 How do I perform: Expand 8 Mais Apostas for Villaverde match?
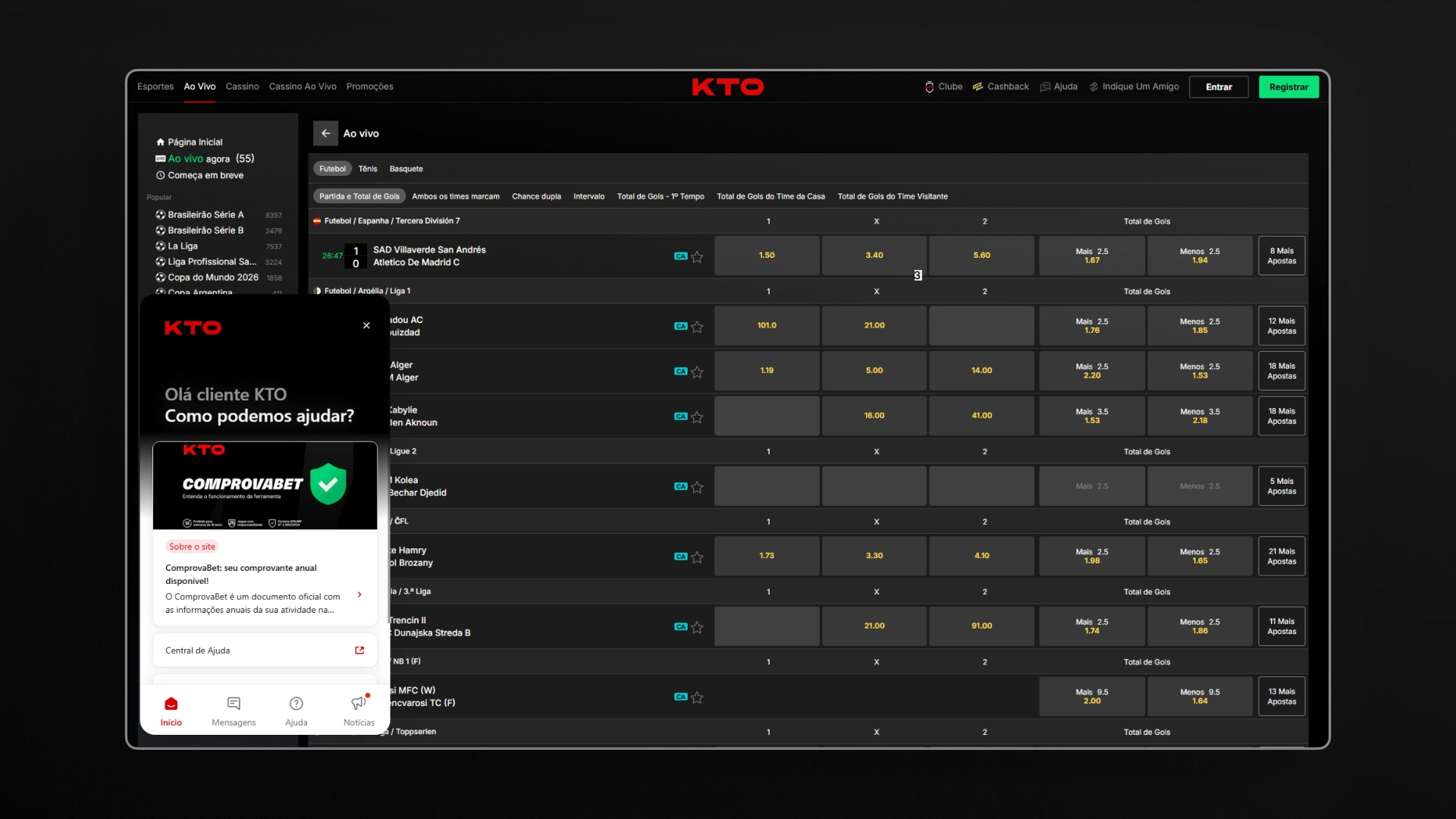[1282, 256]
